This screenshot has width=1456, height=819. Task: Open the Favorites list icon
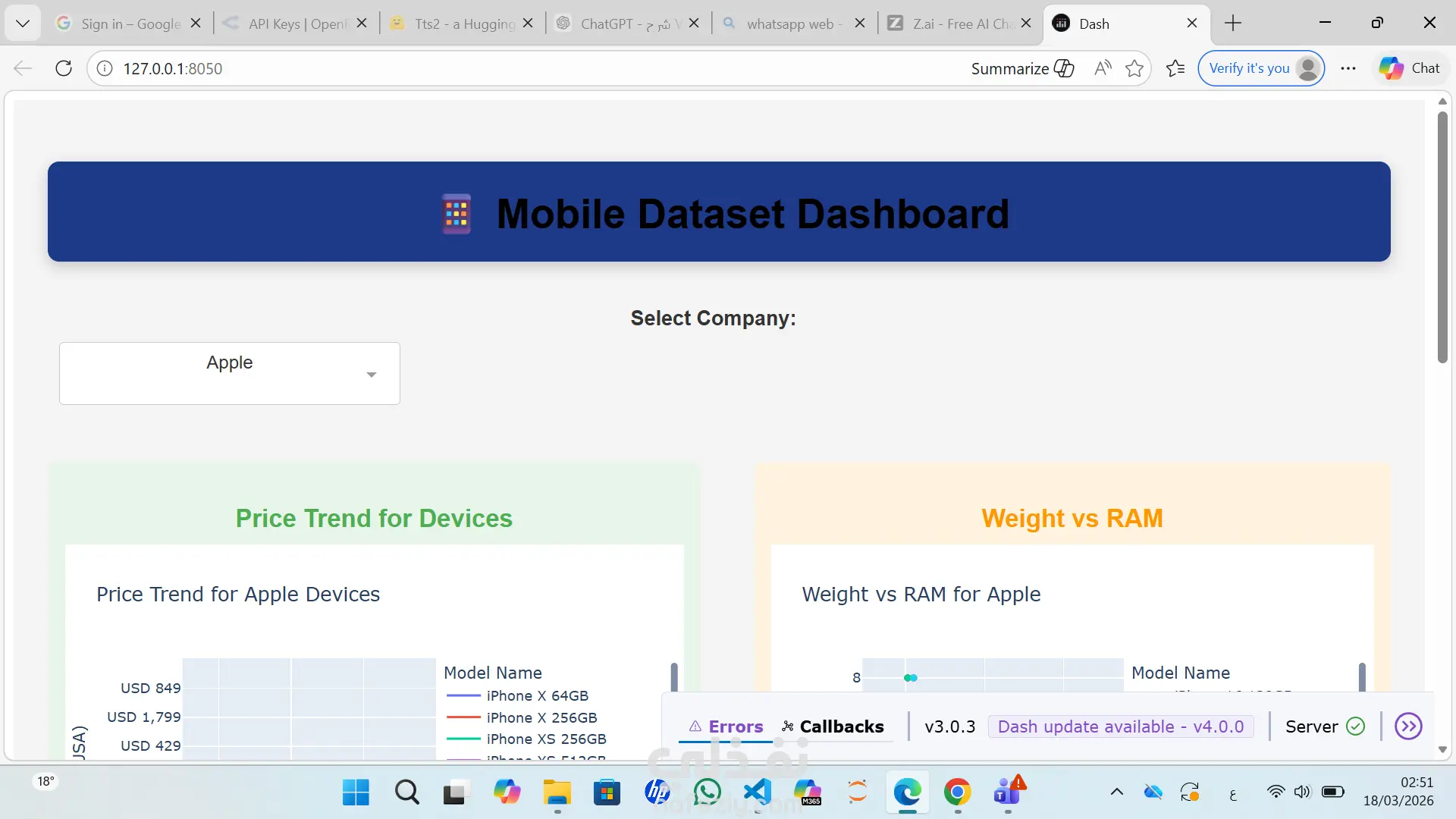[x=1175, y=68]
